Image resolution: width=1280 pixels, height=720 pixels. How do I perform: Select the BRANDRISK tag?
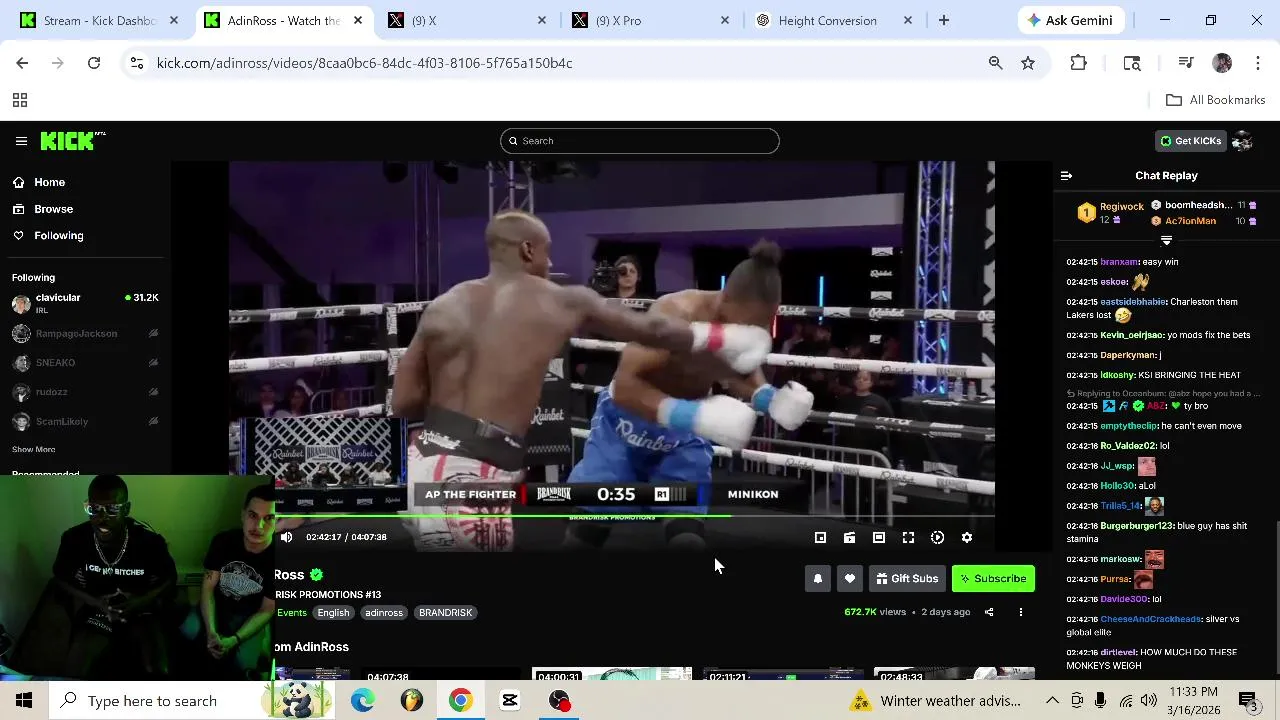click(x=445, y=613)
